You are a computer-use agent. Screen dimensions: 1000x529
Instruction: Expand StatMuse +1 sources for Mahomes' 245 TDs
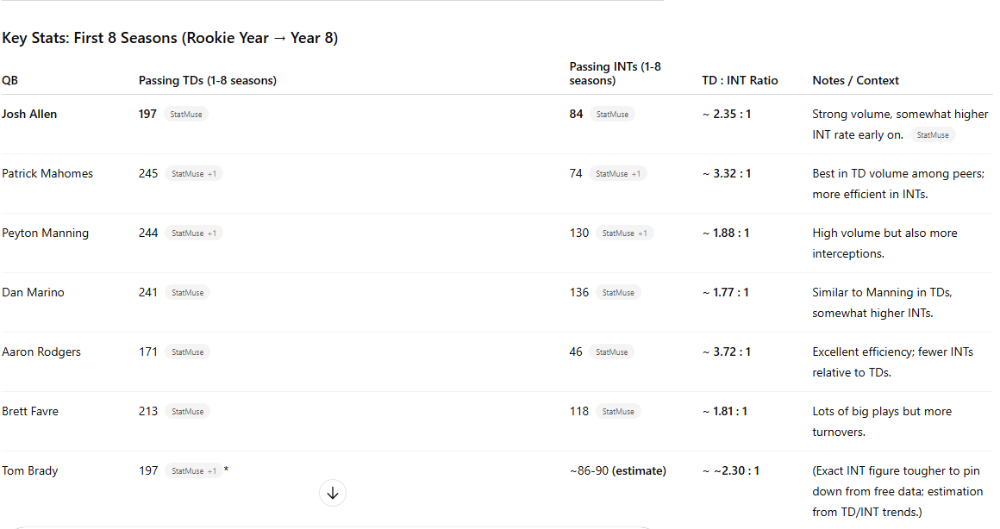point(194,174)
